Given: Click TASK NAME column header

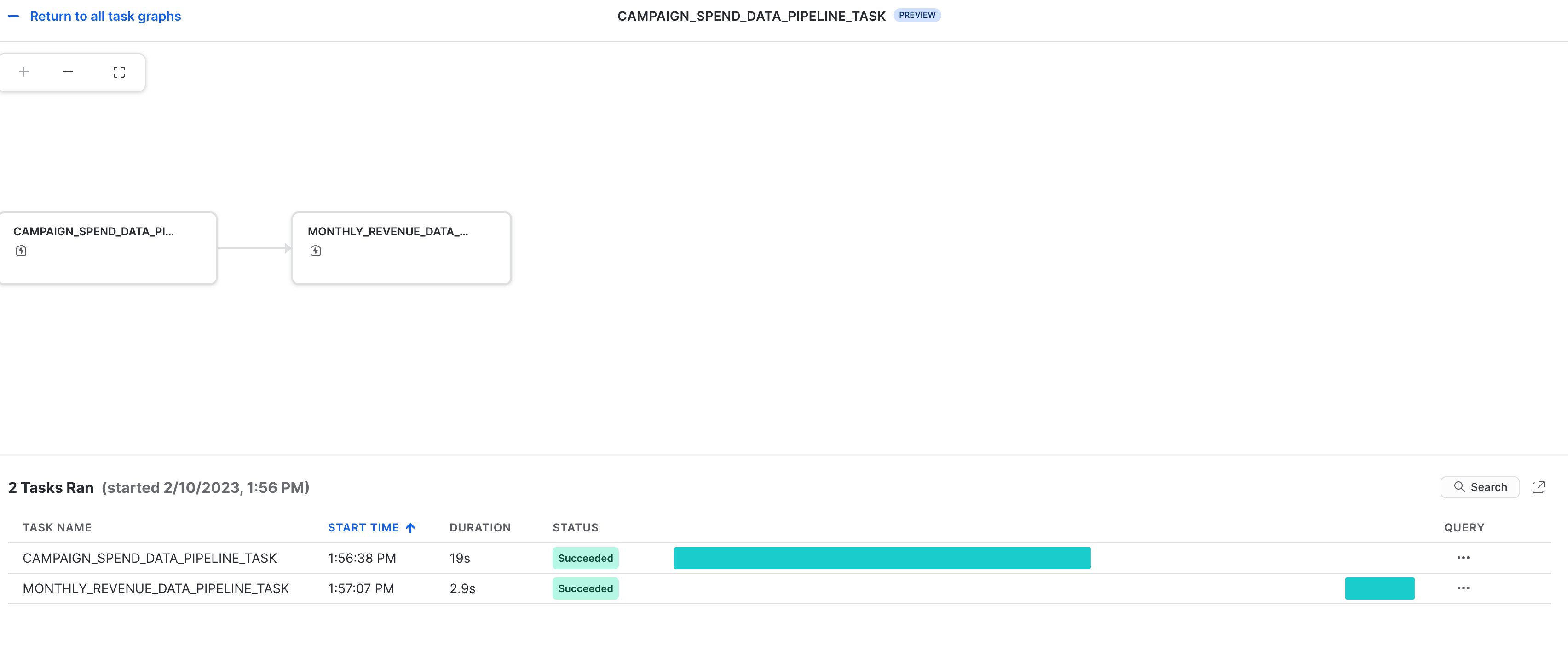Looking at the screenshot, I should 57,527.
